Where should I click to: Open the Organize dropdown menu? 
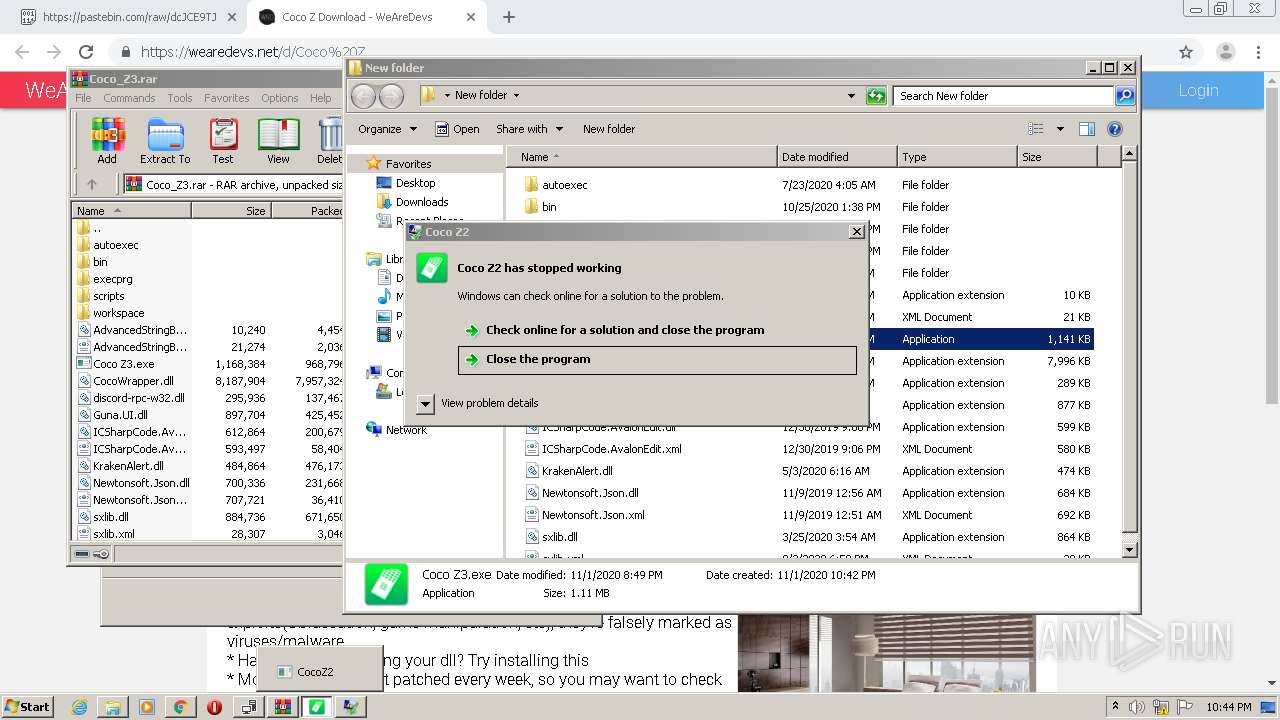click(x=387, y=129)
